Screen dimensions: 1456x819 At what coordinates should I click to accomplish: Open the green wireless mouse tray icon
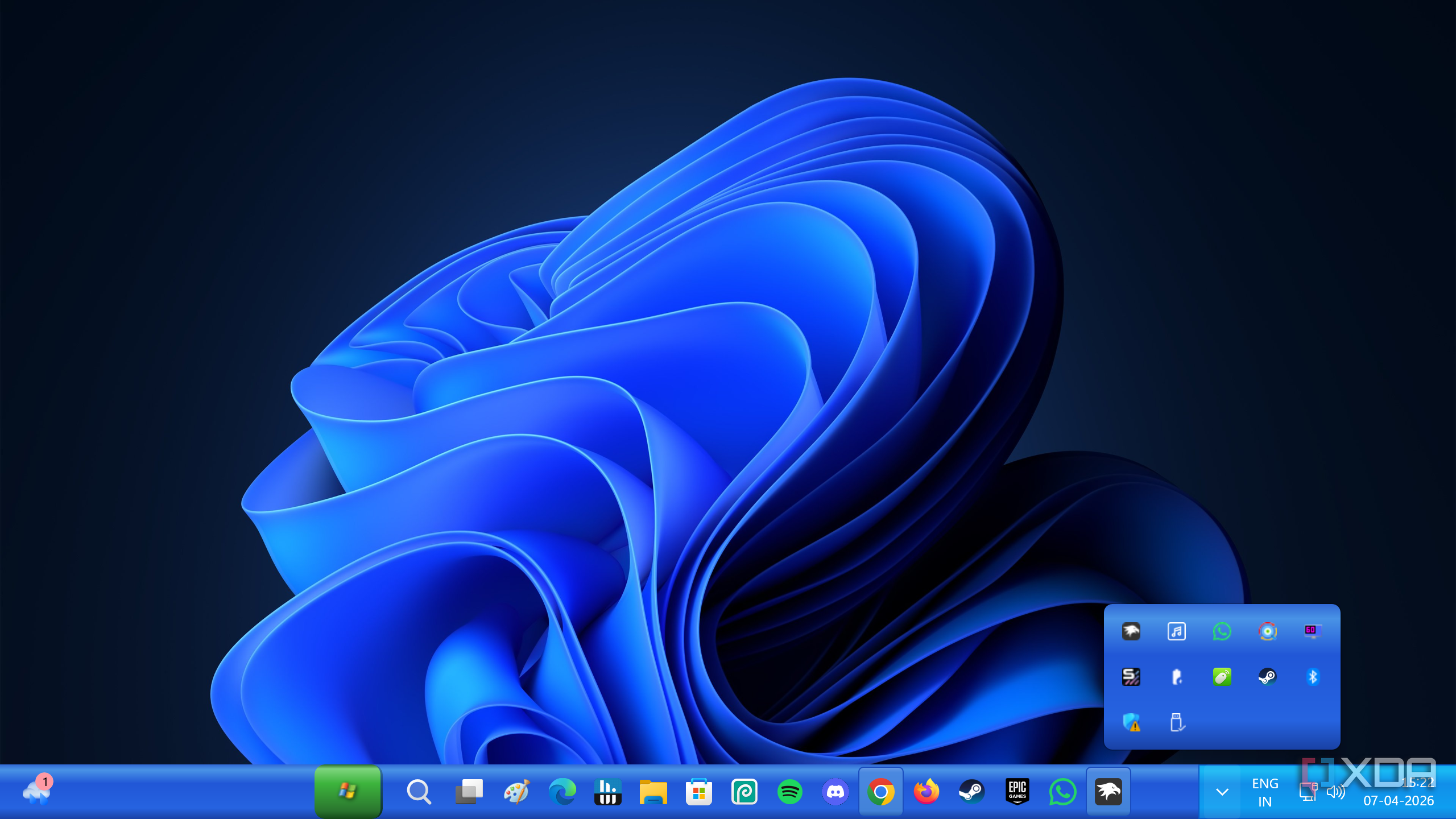tap(1222, 677)
